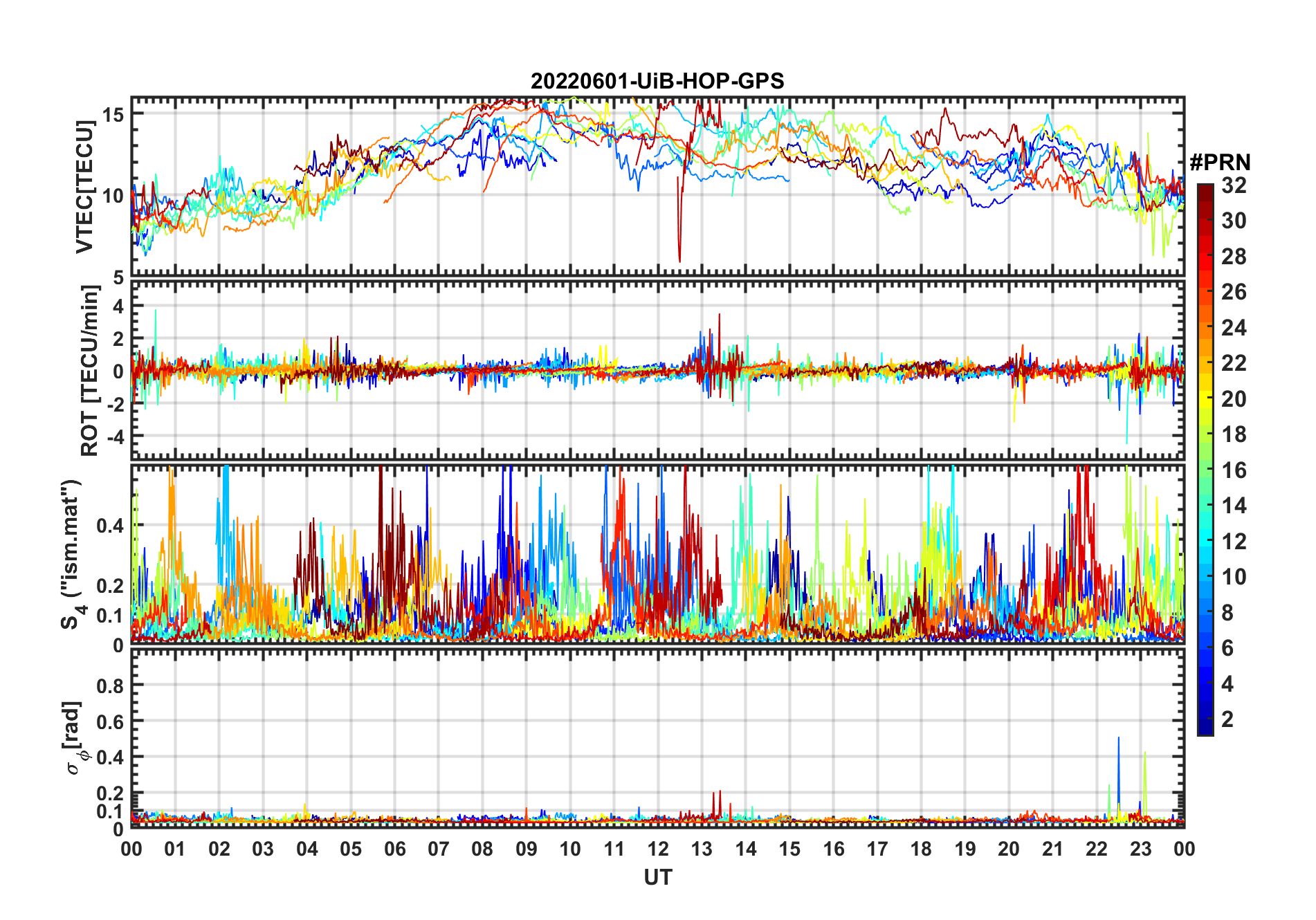Image resolution: width=1316 pixels, height=920 pixels.
Task: Click colorbar tick label 16
Action: [1233, 470]
